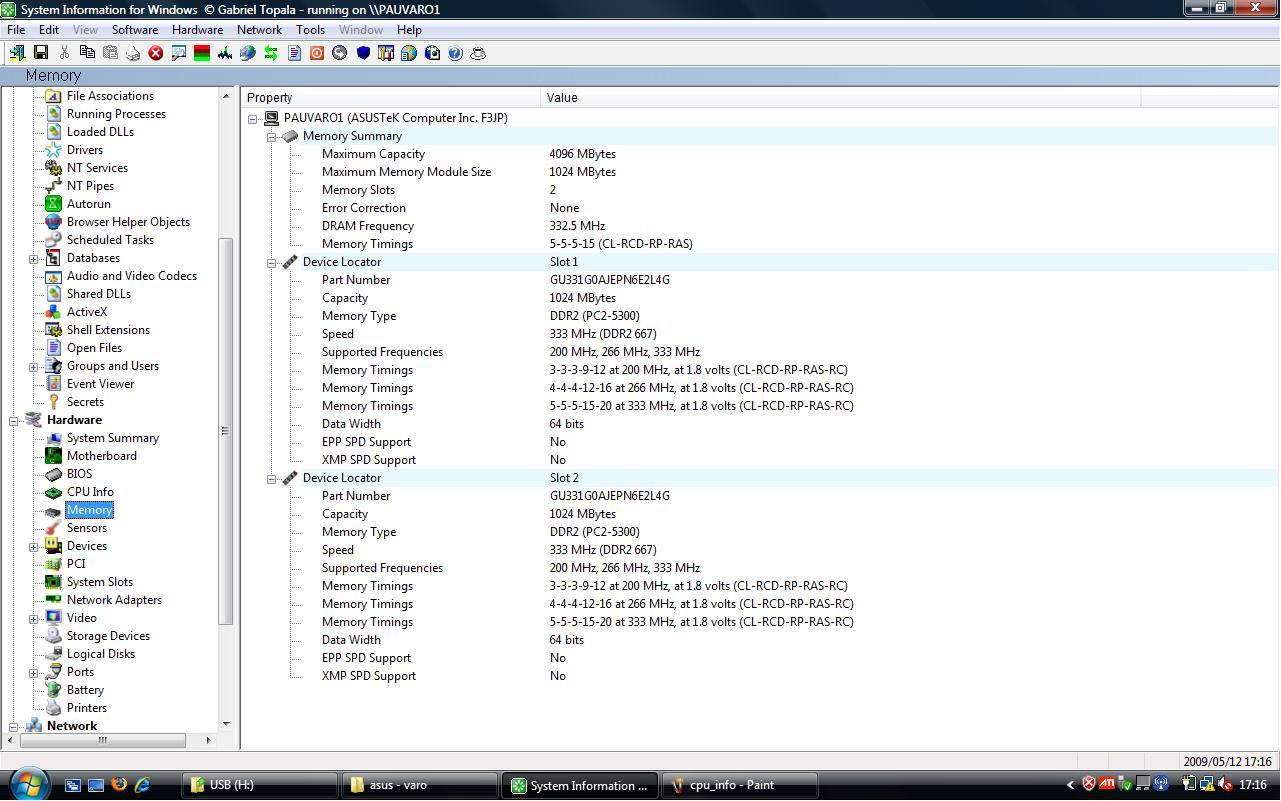Expand the Video tree node
This screenshot has width=1281, height=801.
point(33,619)
